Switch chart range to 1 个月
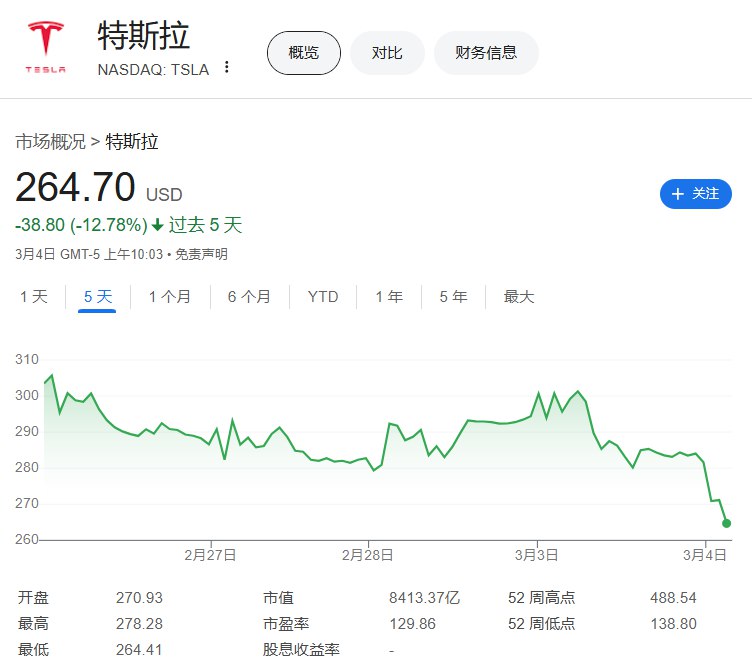The width and height of the screenshot is (752, 661). click(x=170, y=297)
